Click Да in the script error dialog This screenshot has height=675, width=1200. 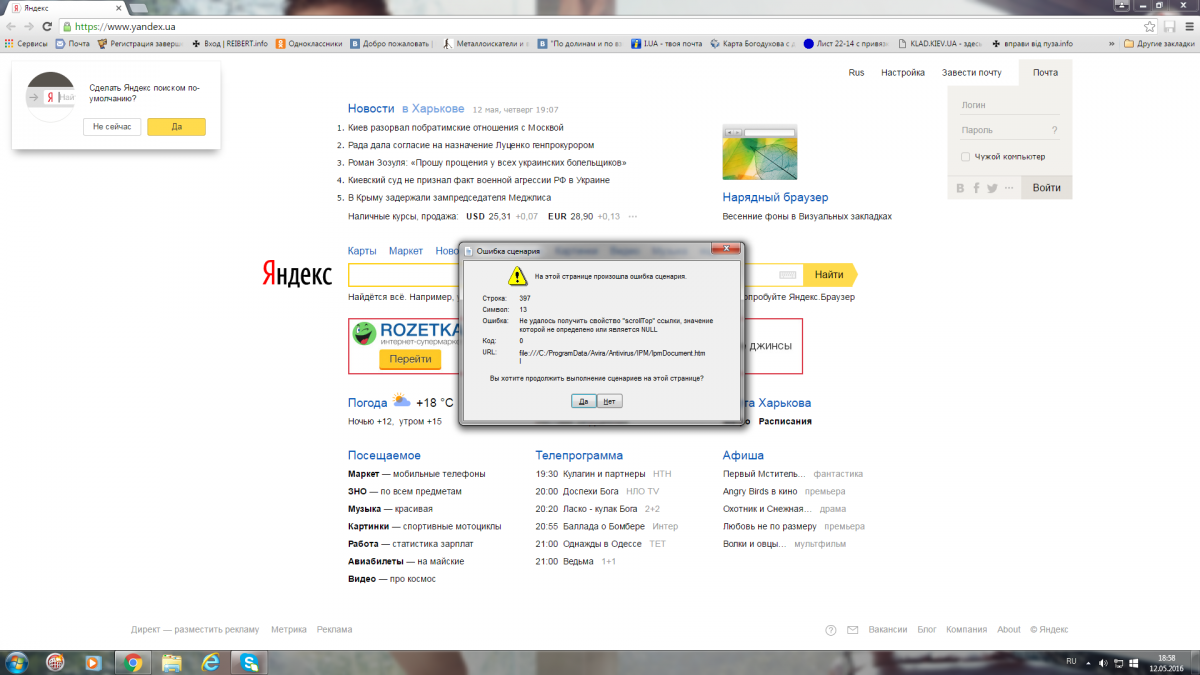tap(584, 401)
